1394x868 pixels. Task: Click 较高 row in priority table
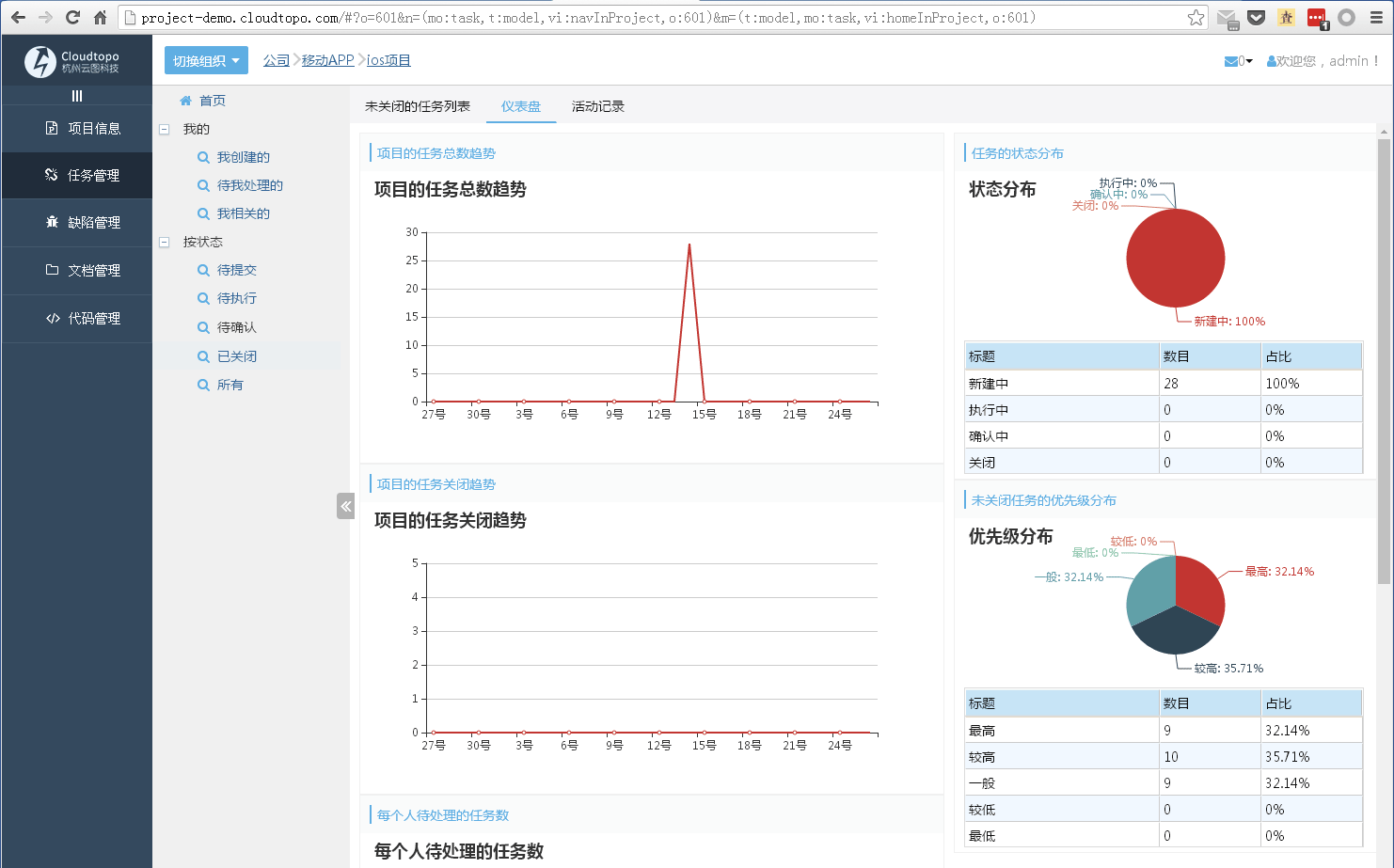1164,756
